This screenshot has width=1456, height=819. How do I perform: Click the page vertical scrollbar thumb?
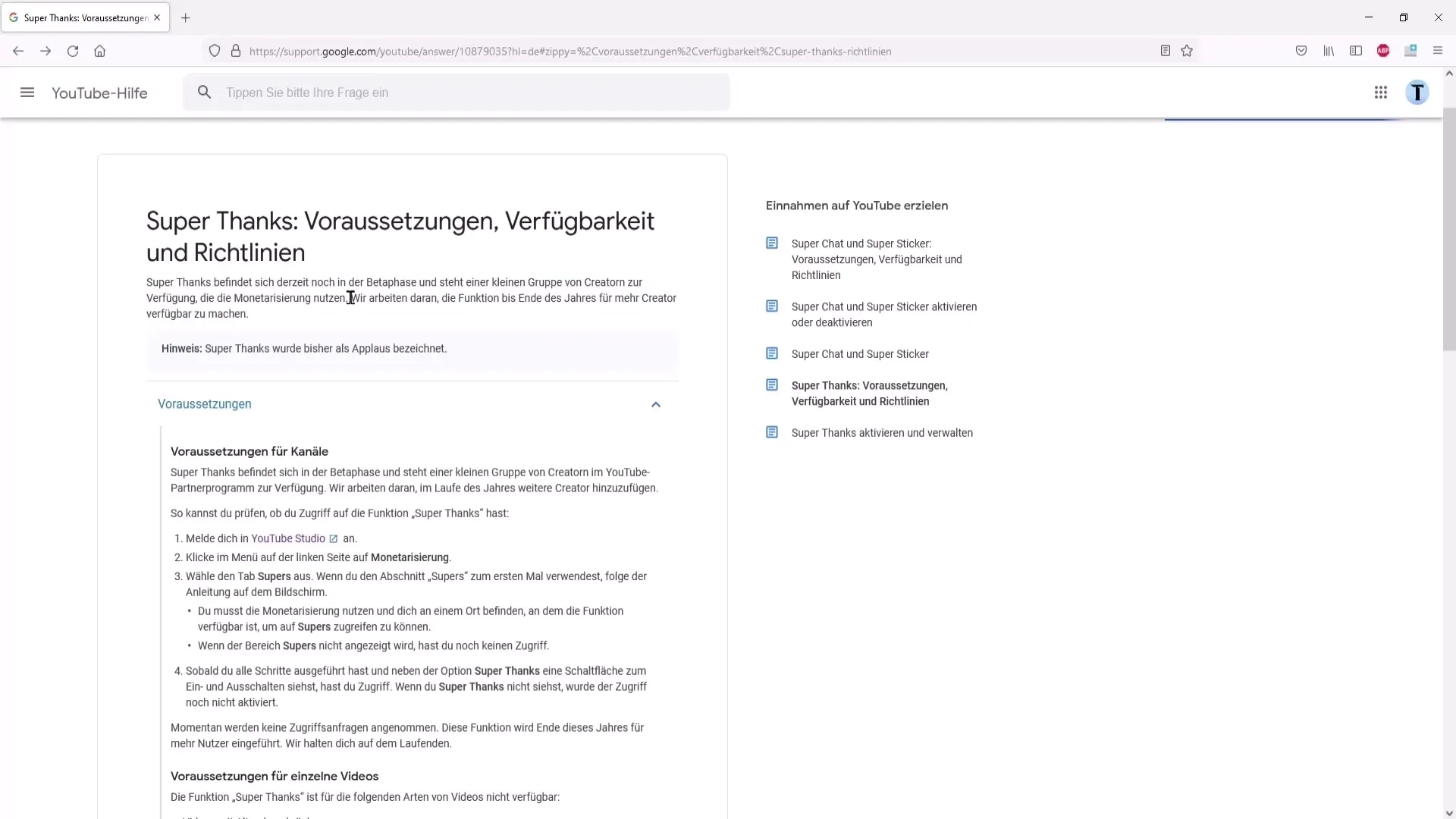tap(1449, 227)
